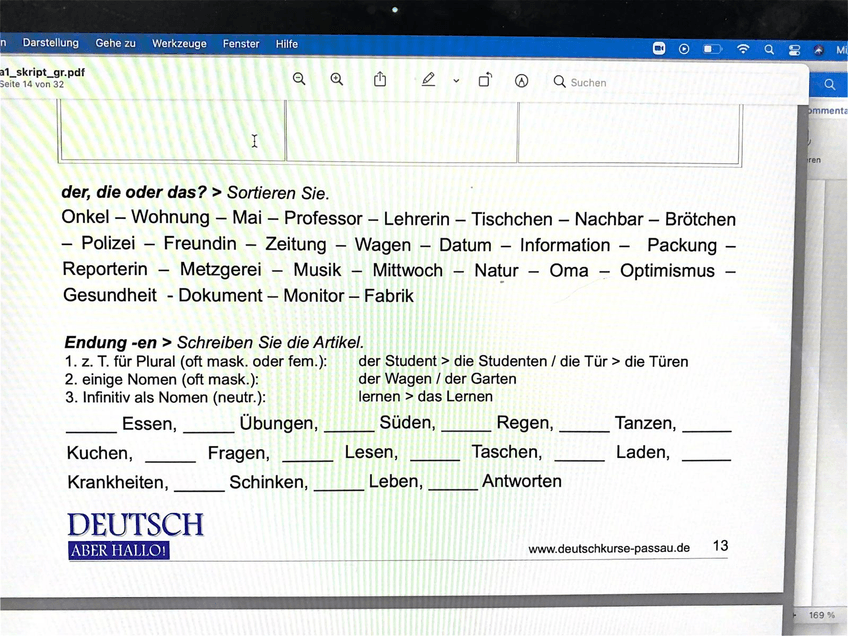The width and height of the screenshot is (848, 636).
Task: Click the word 'Brötchen' in the PDF
Action: point(700,220)
